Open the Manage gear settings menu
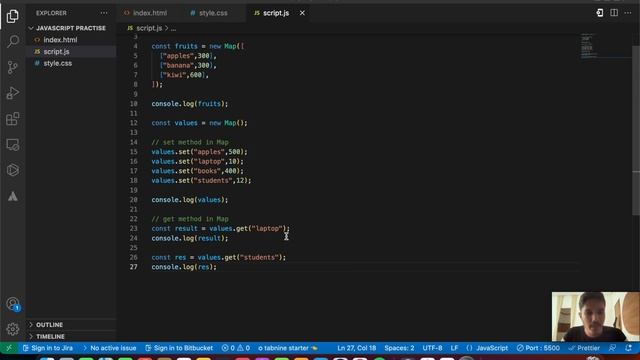Screen dimensions: 640x360 point(13,329)
